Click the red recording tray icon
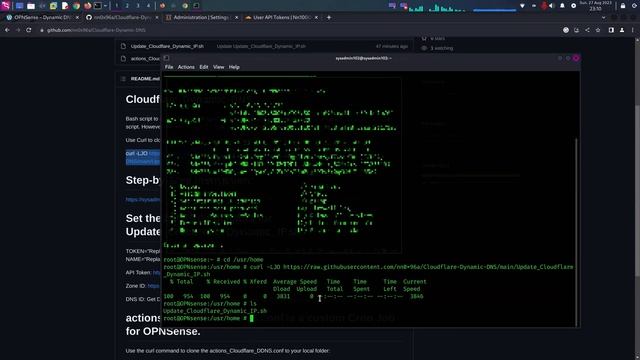This screenshot has width=640, height=360. click(544, 6)
